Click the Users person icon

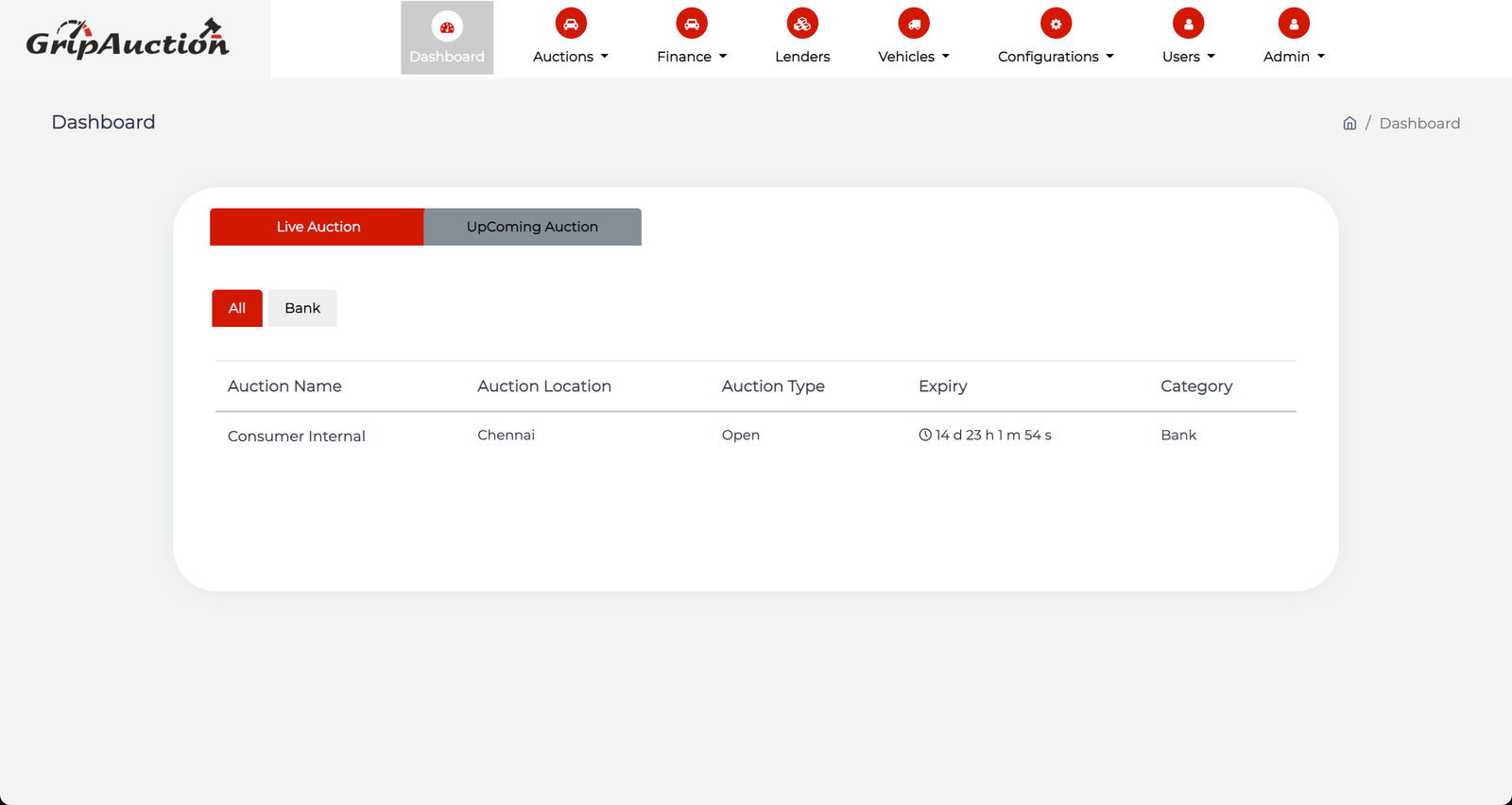(1188, 24)
